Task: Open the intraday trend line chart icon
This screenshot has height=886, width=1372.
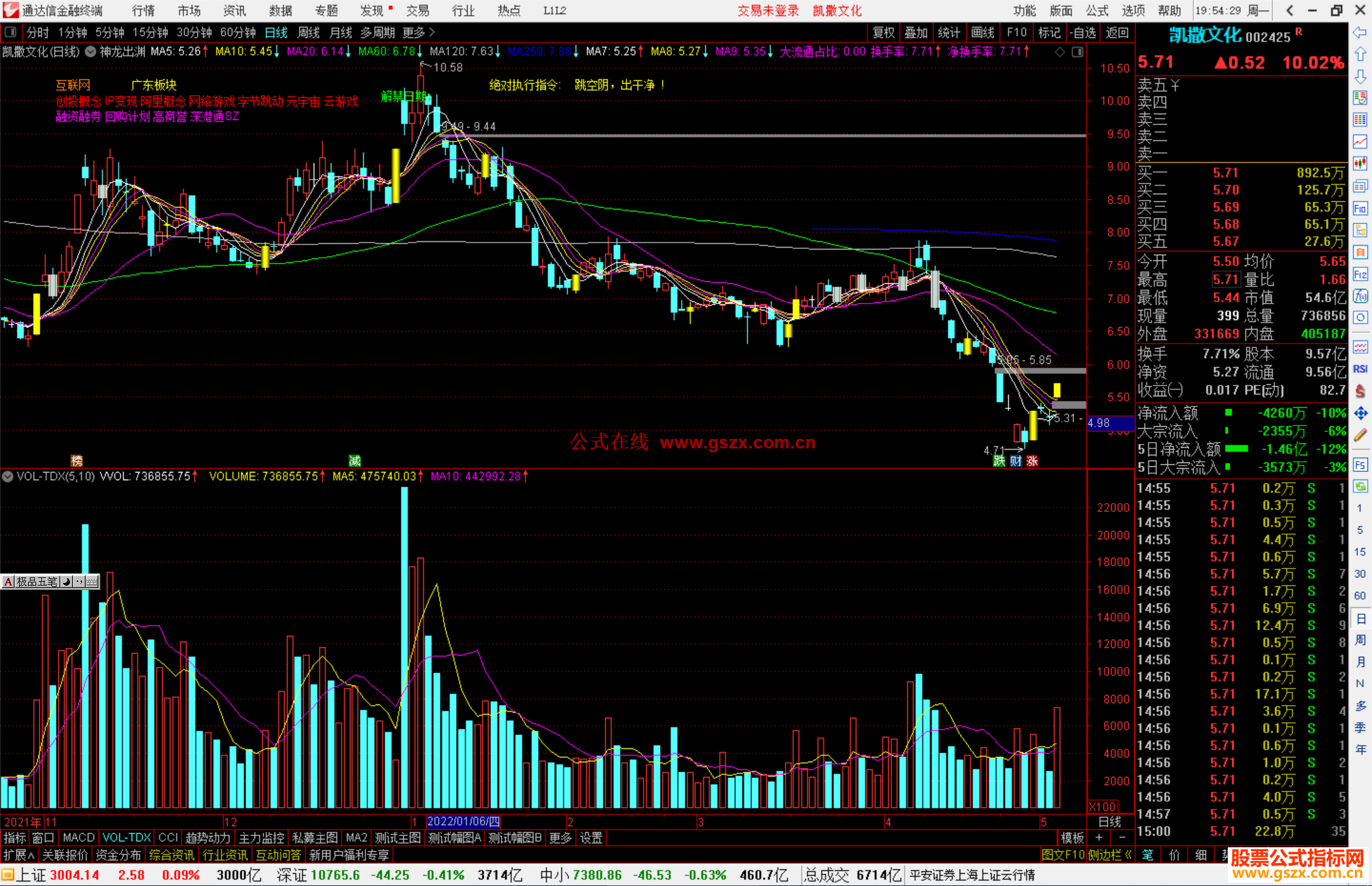Action: pos(1360,142)
